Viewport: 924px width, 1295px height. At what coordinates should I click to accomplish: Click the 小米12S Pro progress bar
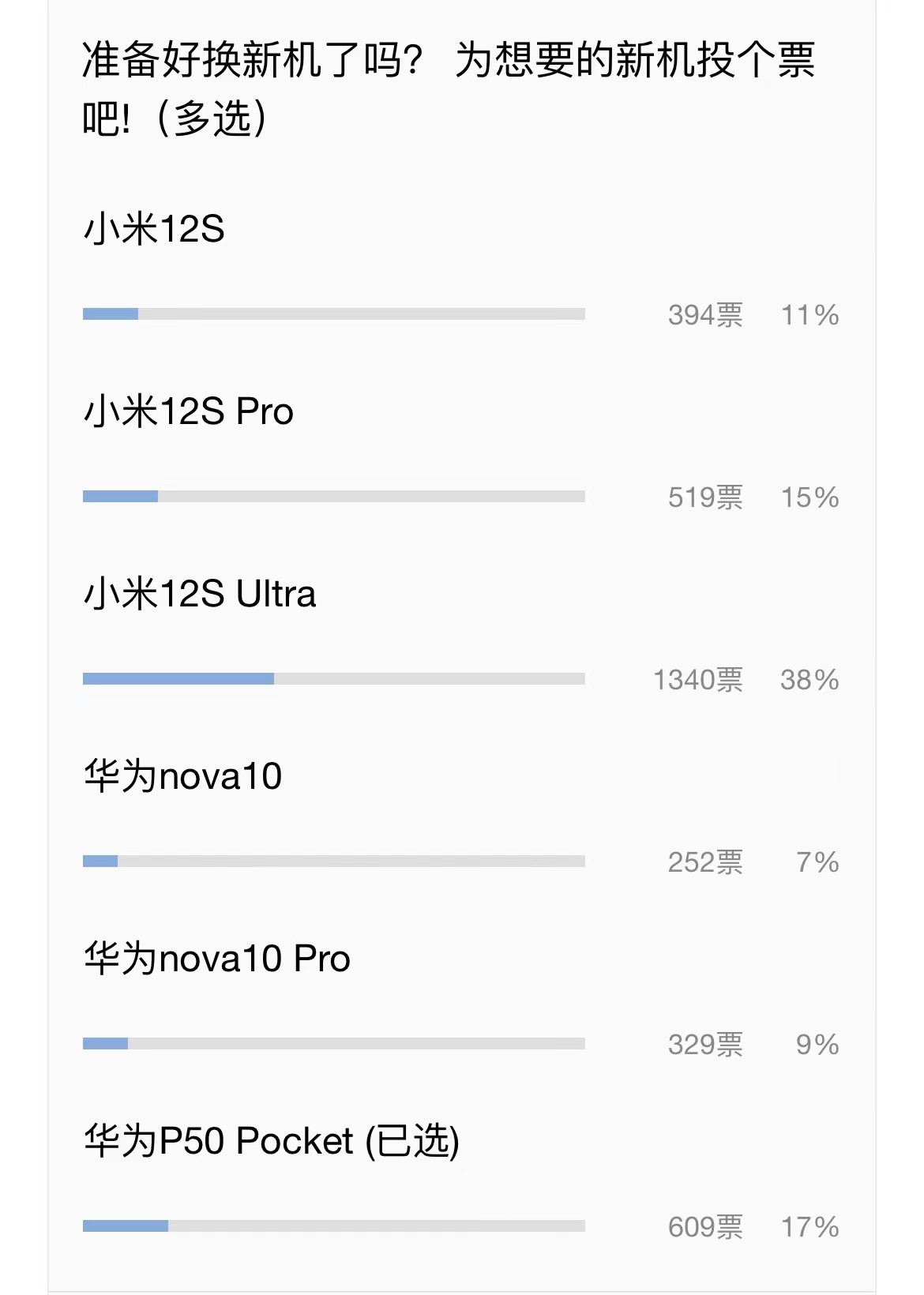334,497
